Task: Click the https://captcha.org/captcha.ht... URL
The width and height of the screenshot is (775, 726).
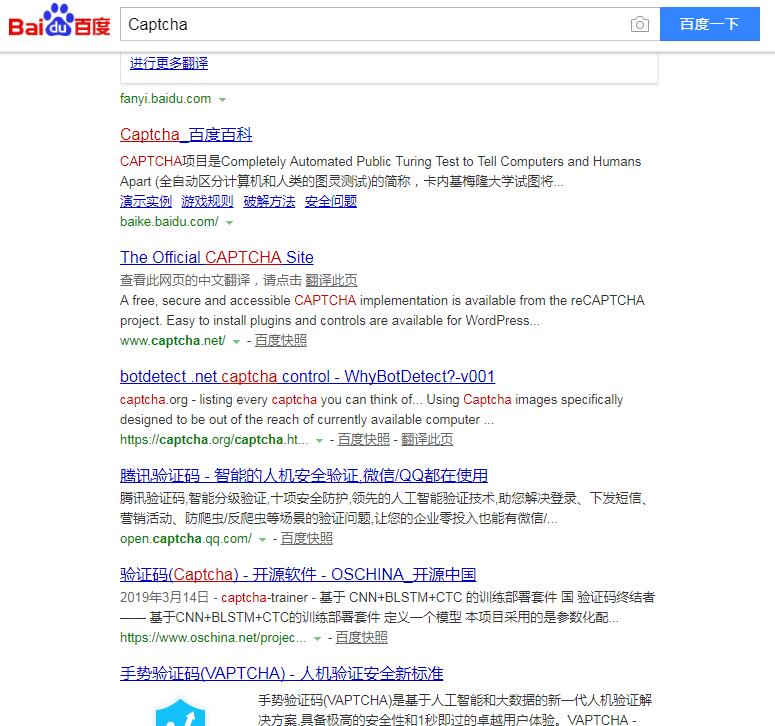Action: (214, 440)
